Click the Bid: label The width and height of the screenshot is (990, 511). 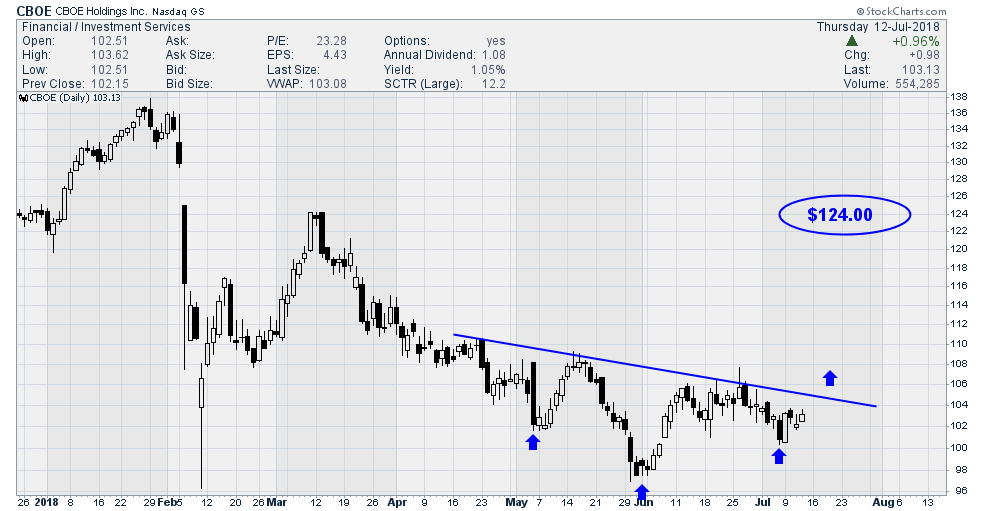coord(176,69)
